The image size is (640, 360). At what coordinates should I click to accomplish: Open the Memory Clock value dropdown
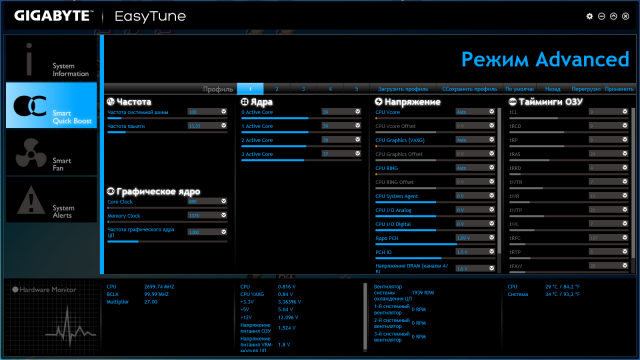224,215
